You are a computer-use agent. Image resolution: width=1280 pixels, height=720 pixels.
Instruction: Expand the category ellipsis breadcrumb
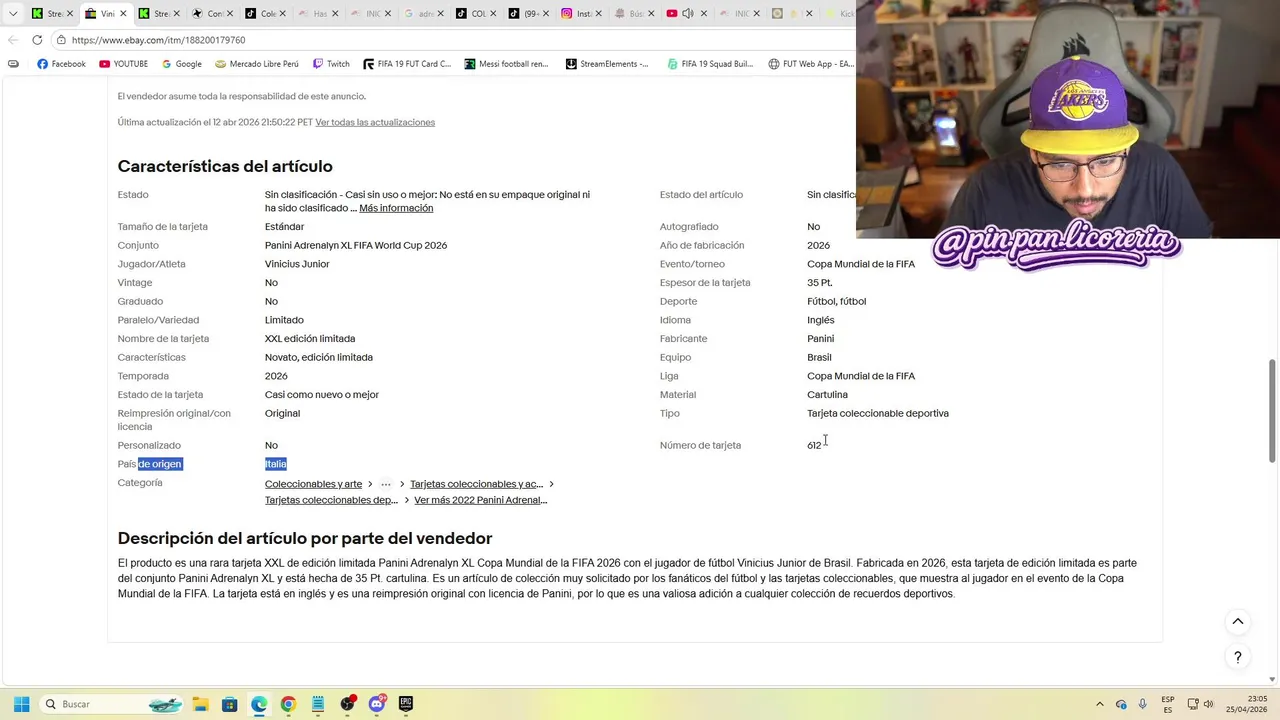tap(386, 484)
